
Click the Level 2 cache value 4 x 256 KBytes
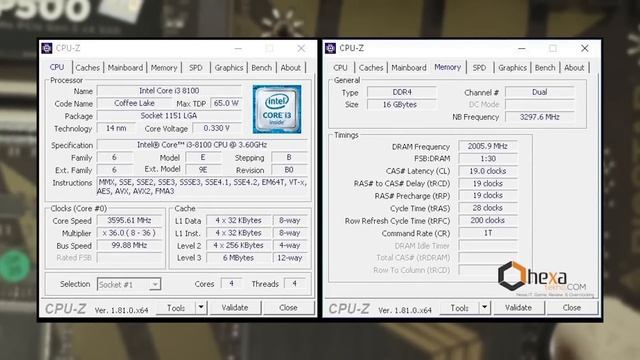238,245
